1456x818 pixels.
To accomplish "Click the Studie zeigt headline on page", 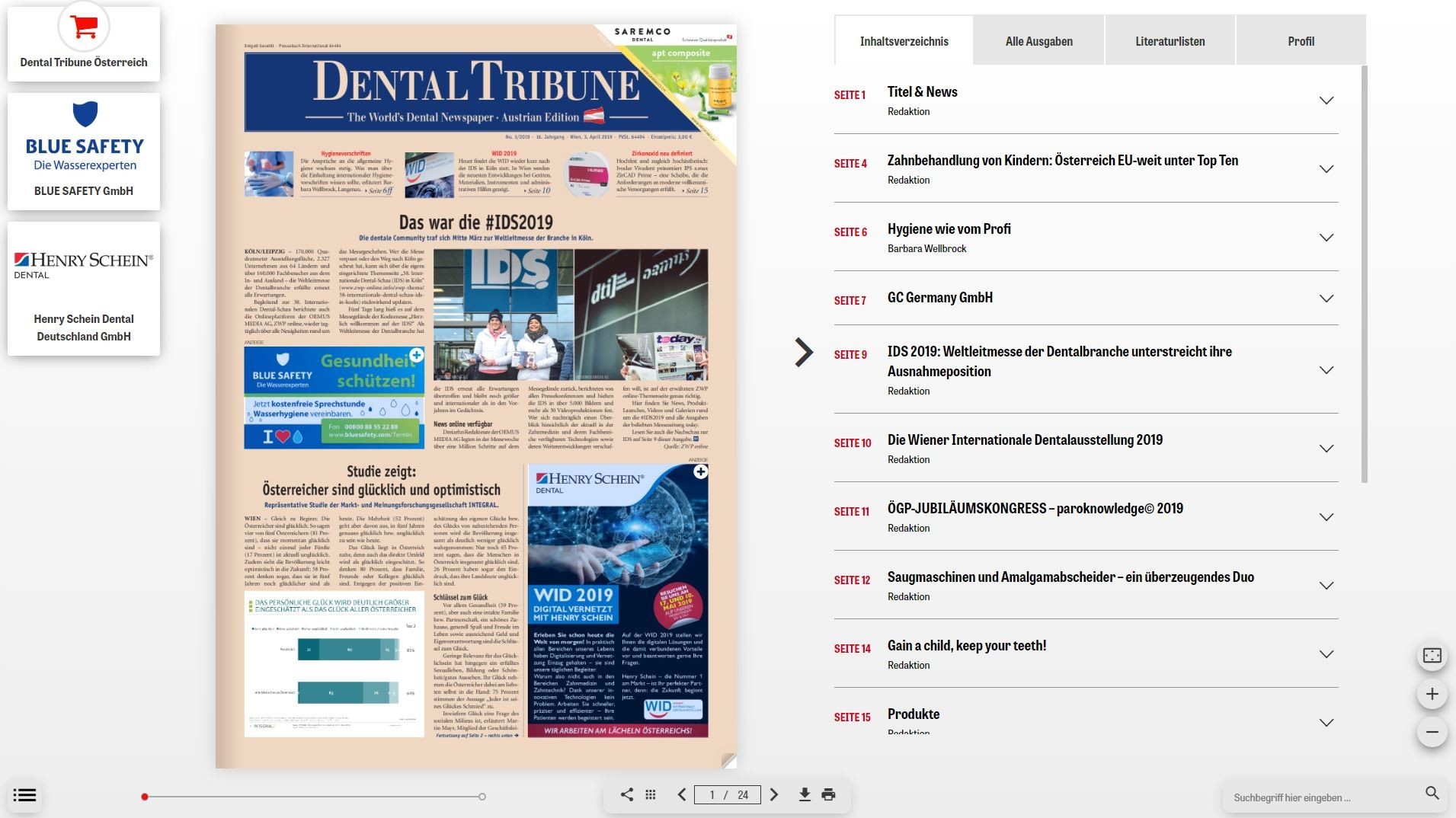I will (381, 481).
